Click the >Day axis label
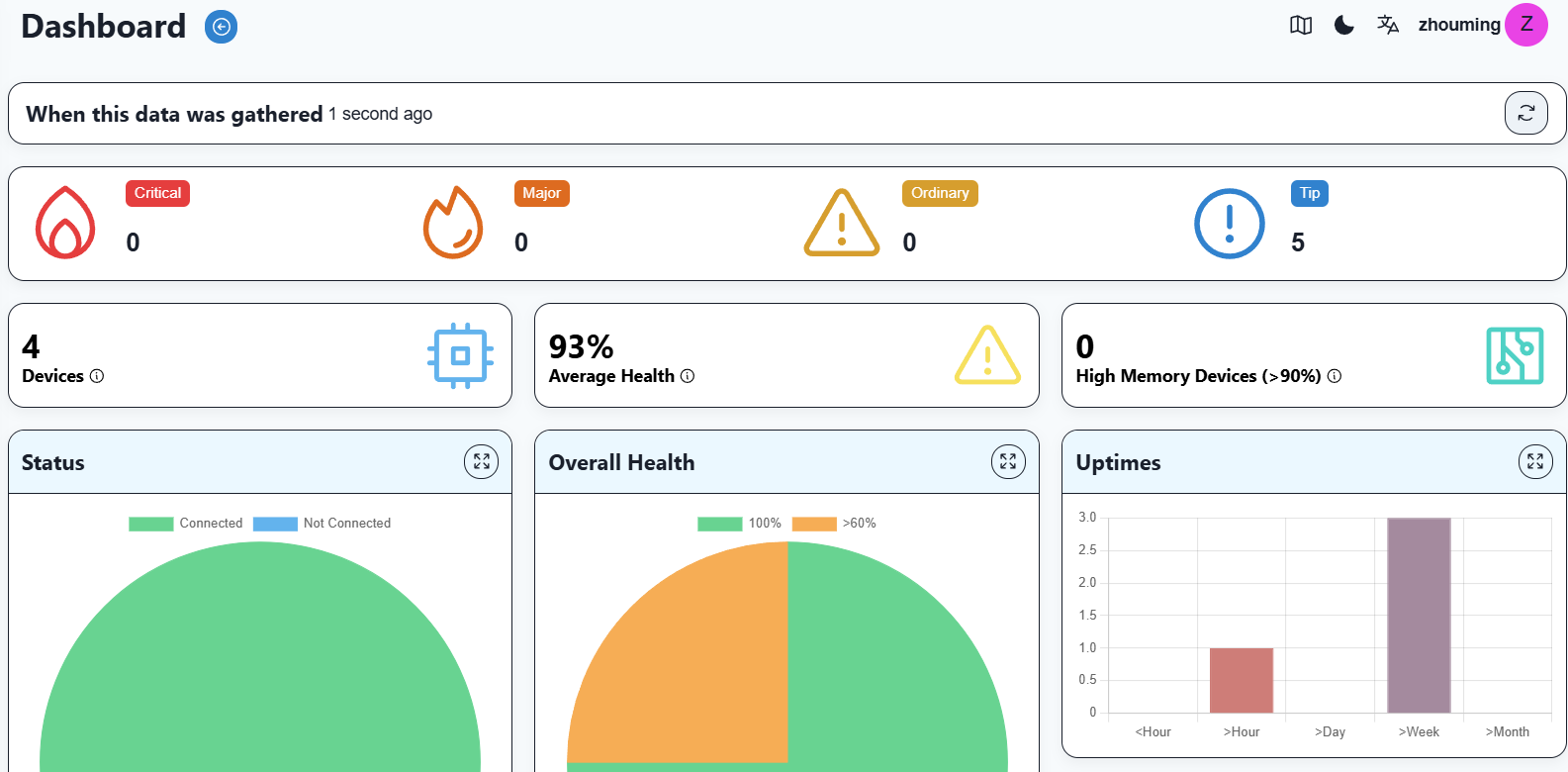This screenshot has height=772, width=1568. (x=1330, y=732)
